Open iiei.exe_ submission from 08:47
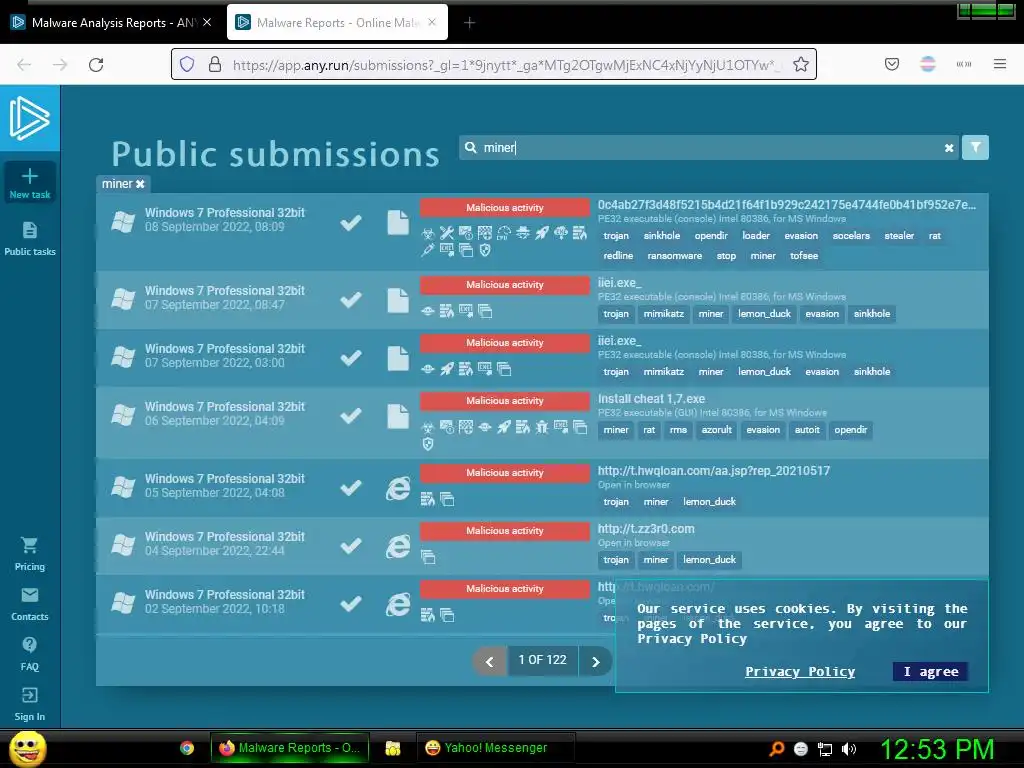1024x768 pixels. point(620,283)
